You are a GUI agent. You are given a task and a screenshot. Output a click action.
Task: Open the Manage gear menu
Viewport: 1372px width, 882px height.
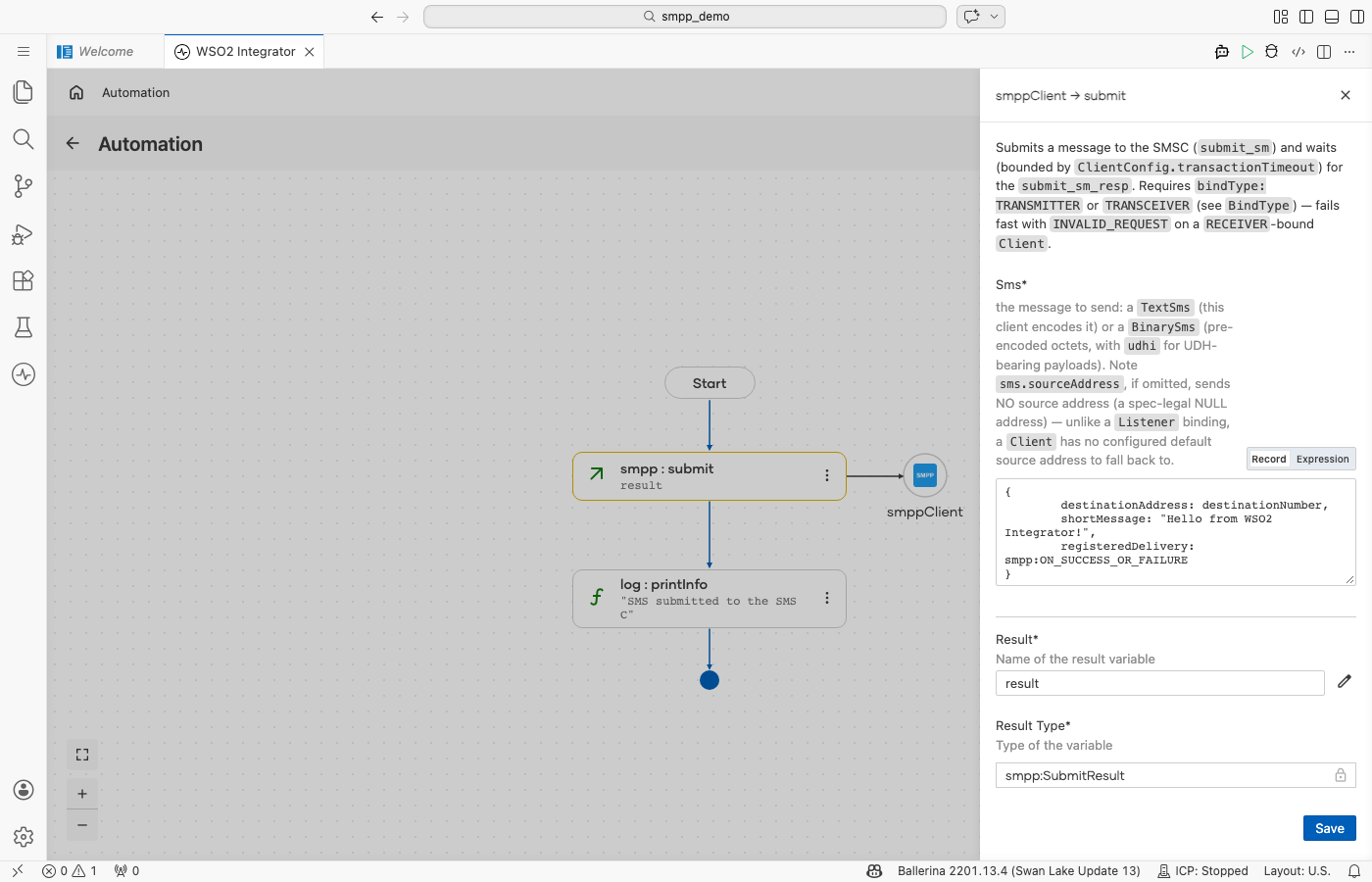[x=24, y=837]
